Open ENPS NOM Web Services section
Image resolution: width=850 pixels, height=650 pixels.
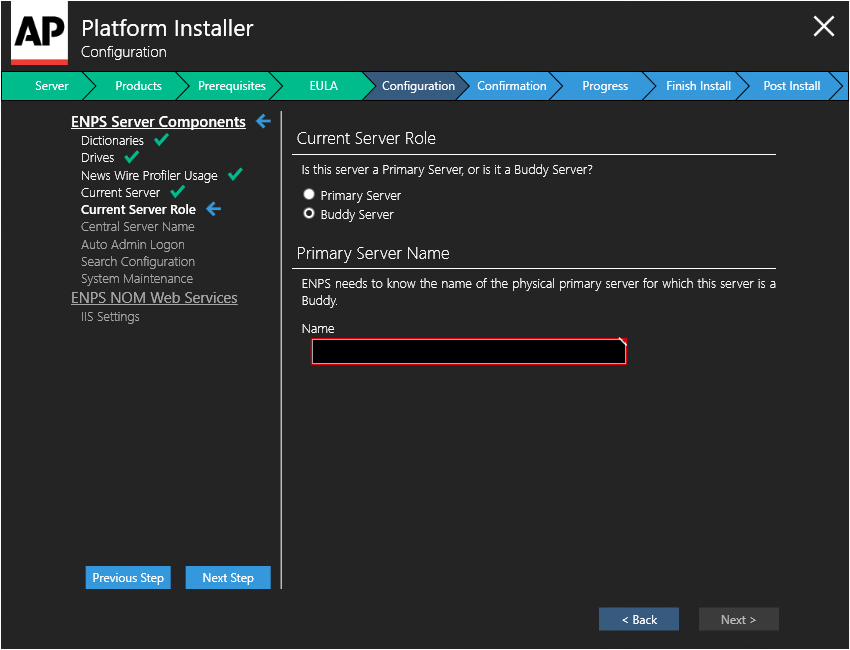click(154, 298)
